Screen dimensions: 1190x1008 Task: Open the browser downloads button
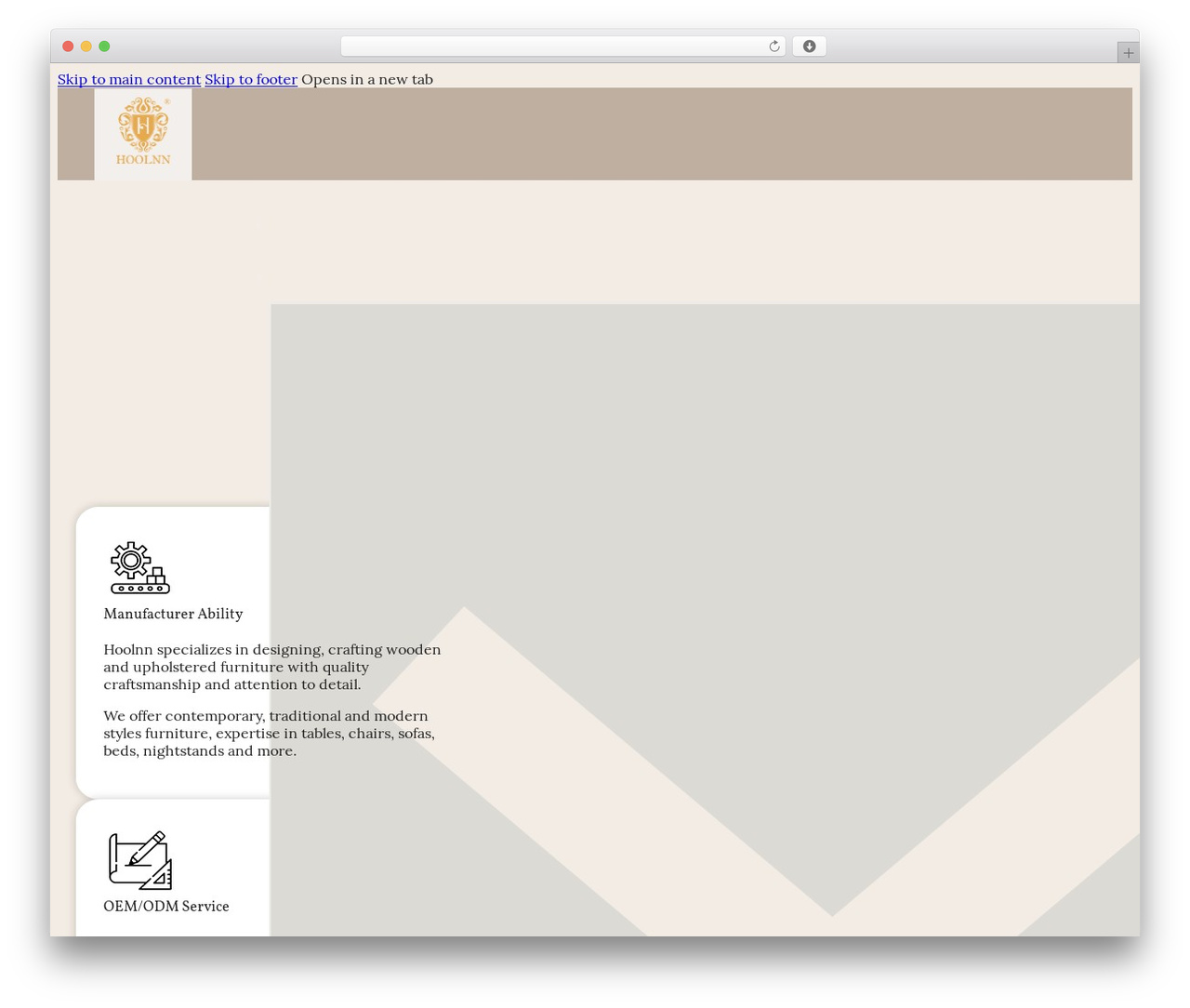(809, 46)
